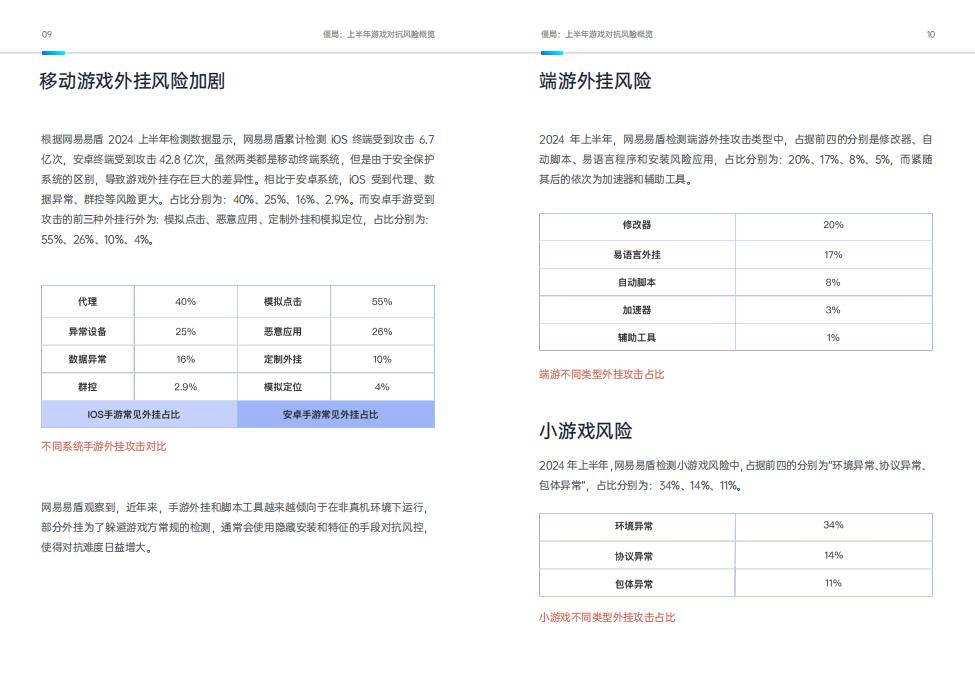Click the 17% cell beside 易语言外挂
The width and height of the screenshot is (975, 687).
coord(833,255)
